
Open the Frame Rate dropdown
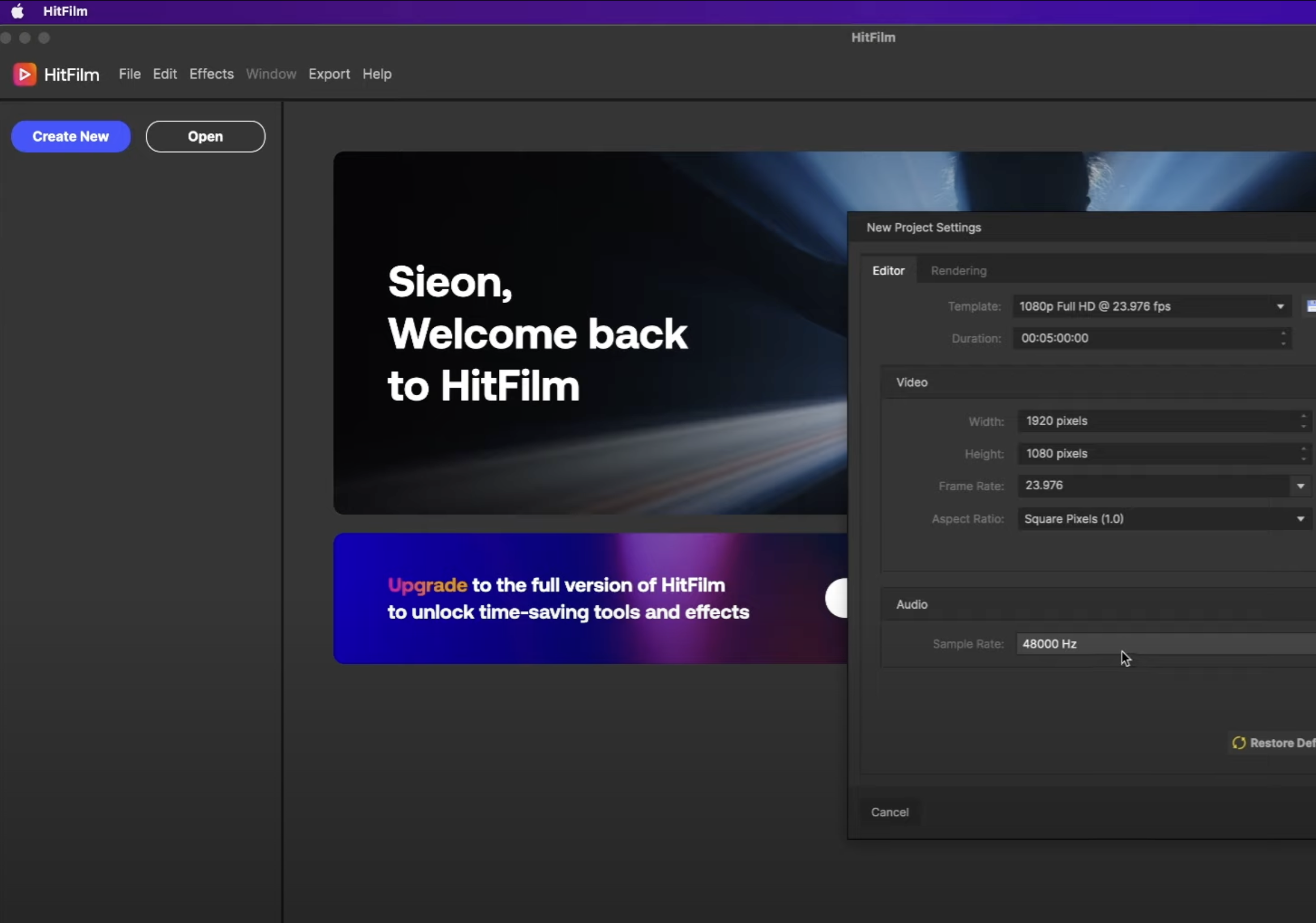coord(1301,486)
